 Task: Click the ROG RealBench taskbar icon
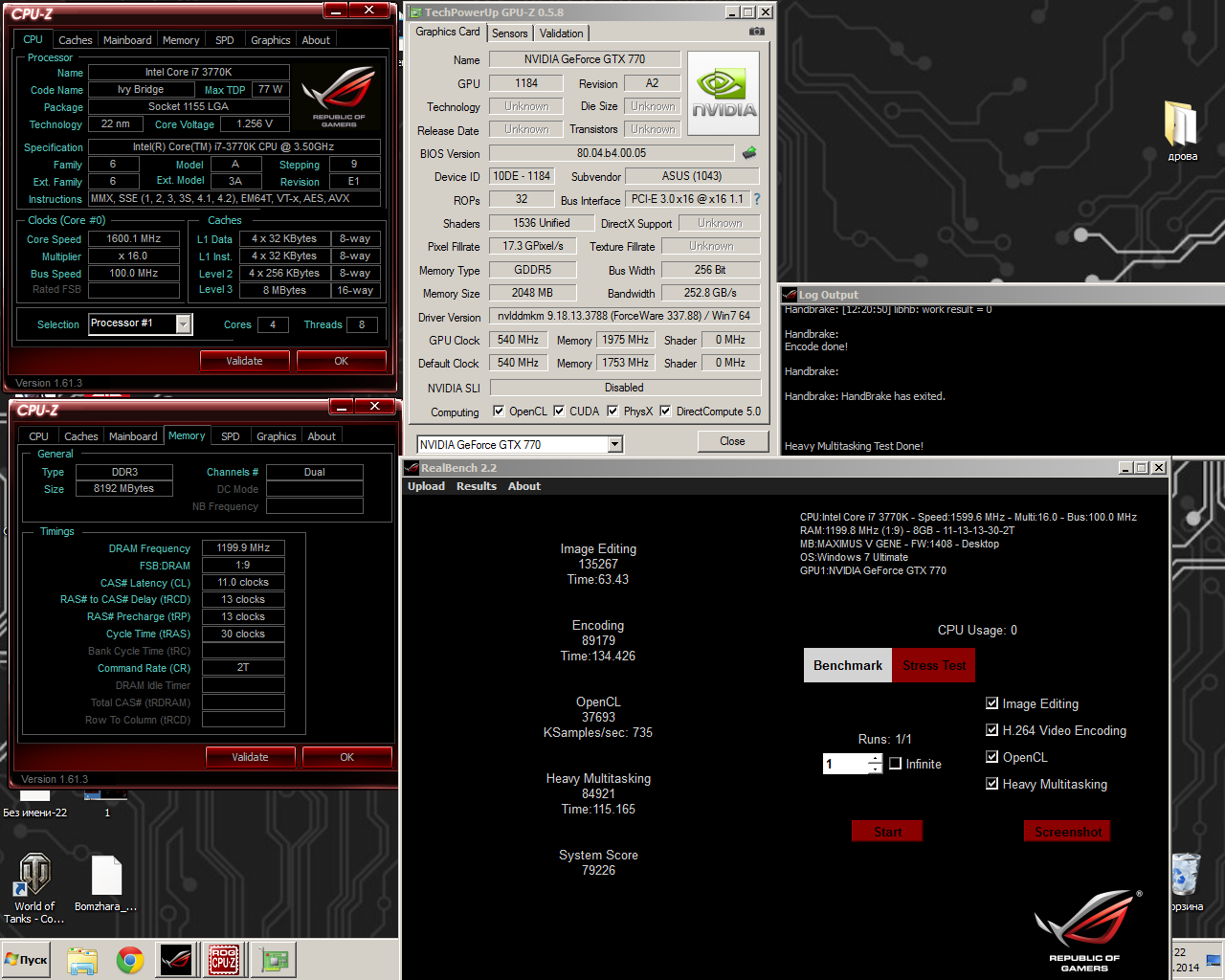click(176, 959)
